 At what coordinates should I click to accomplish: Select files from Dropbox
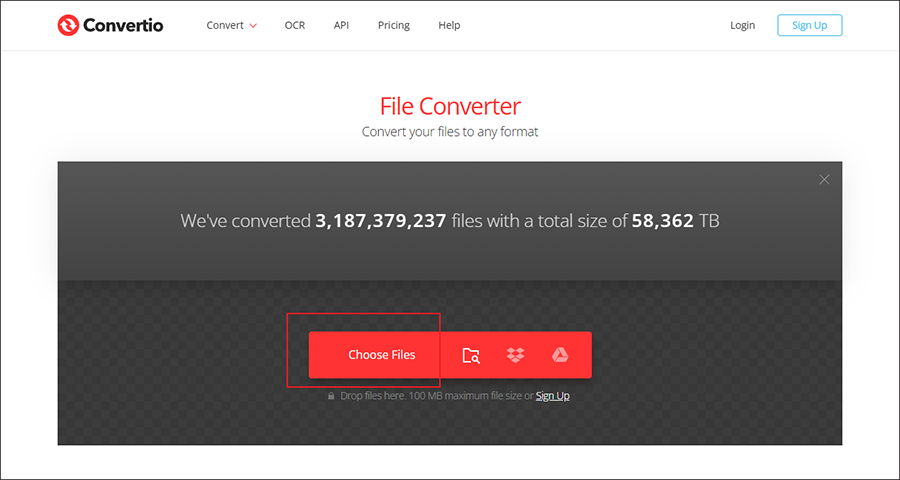(515, 355)
